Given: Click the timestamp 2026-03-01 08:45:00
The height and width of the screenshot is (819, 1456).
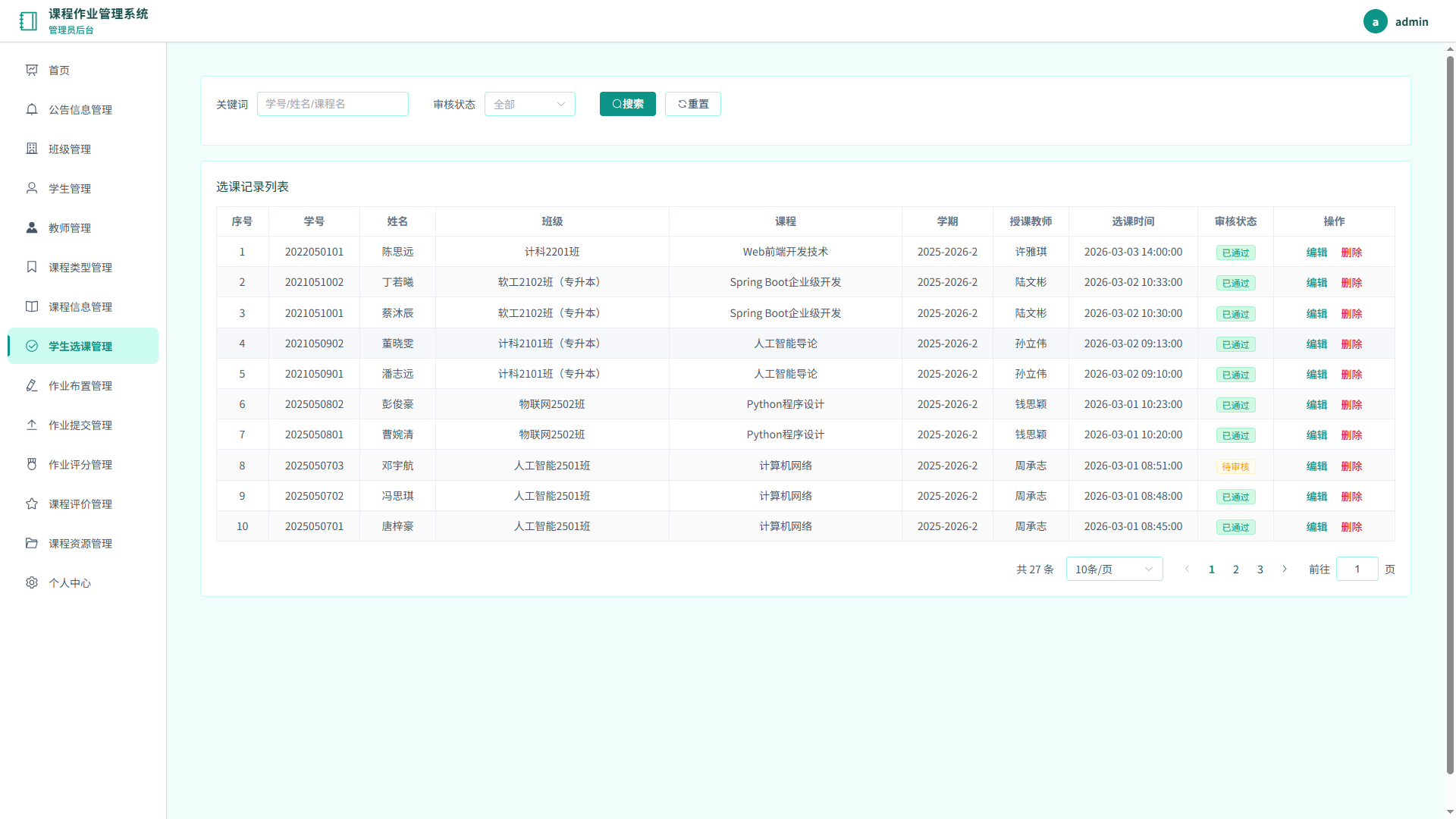Looking at the screenshot, I should point(1133,526).
